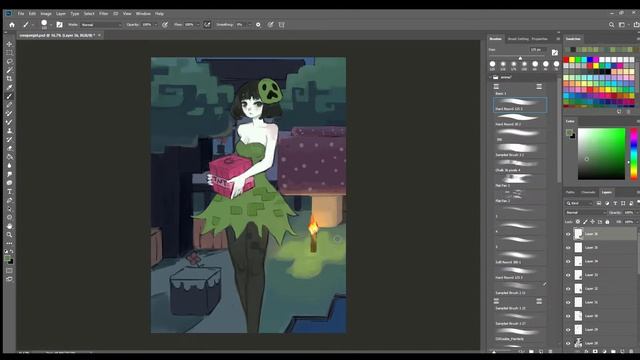Click the Search magnifier icon

(x=611, y=24)
